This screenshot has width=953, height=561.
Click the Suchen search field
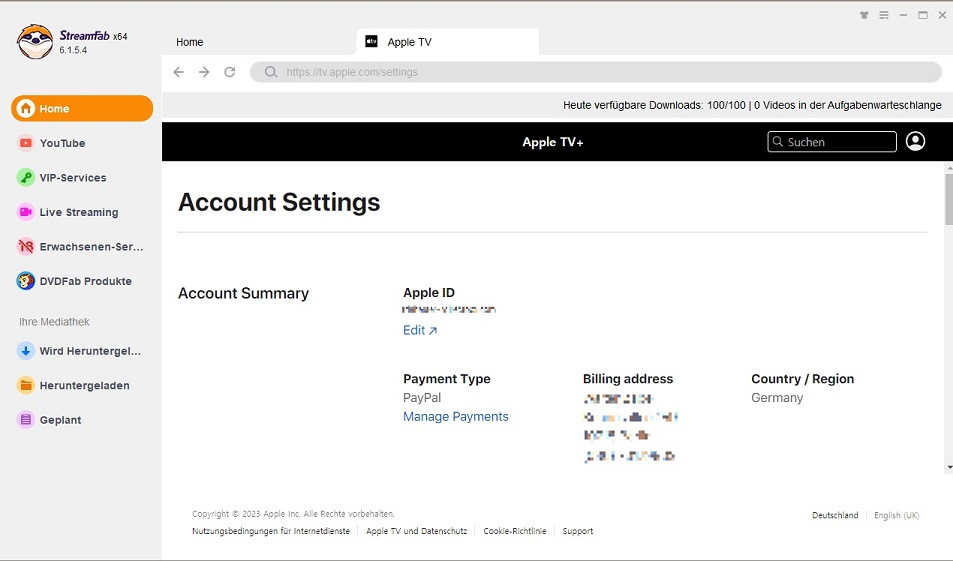coord(832,142)
